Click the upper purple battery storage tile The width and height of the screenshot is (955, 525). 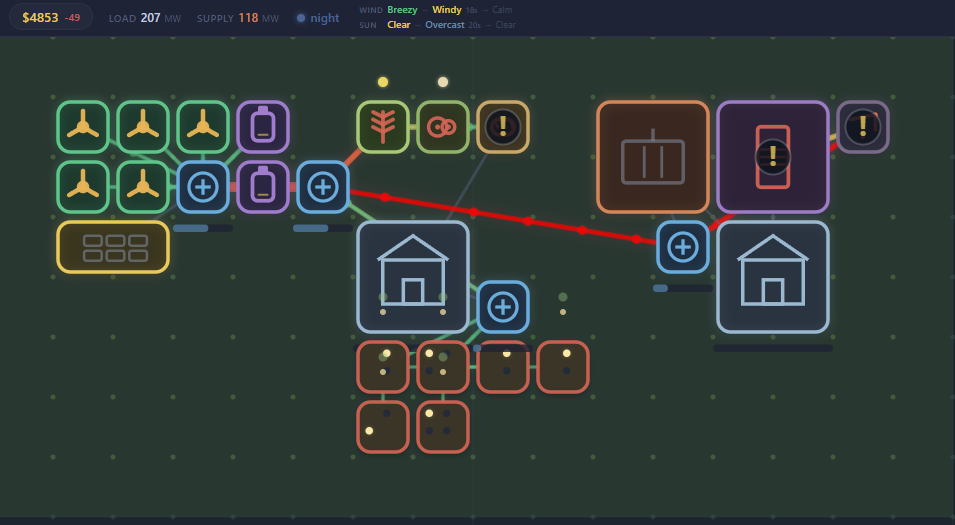tap(263, 127)
